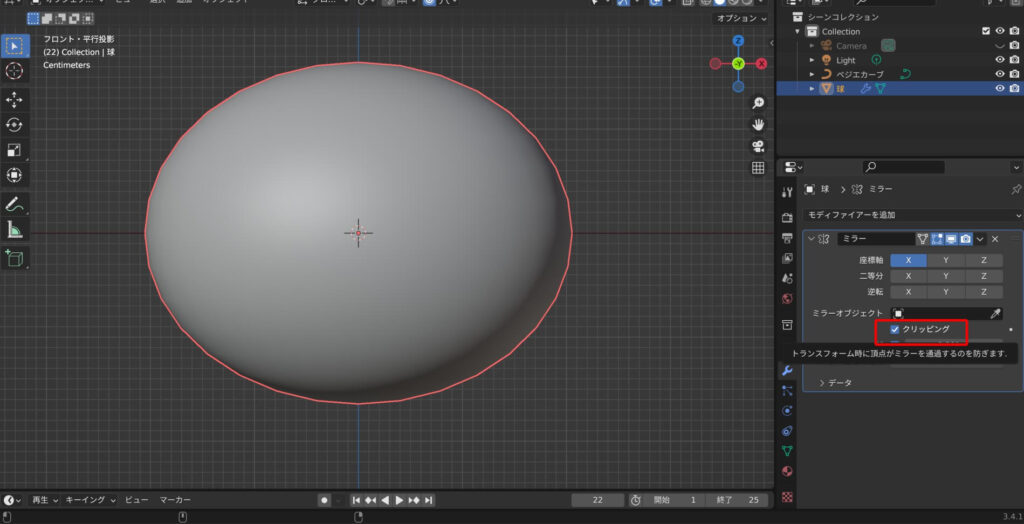Toggle camera view with the viewport camera icon
1024x524 pixels.
tap(758, 146)
